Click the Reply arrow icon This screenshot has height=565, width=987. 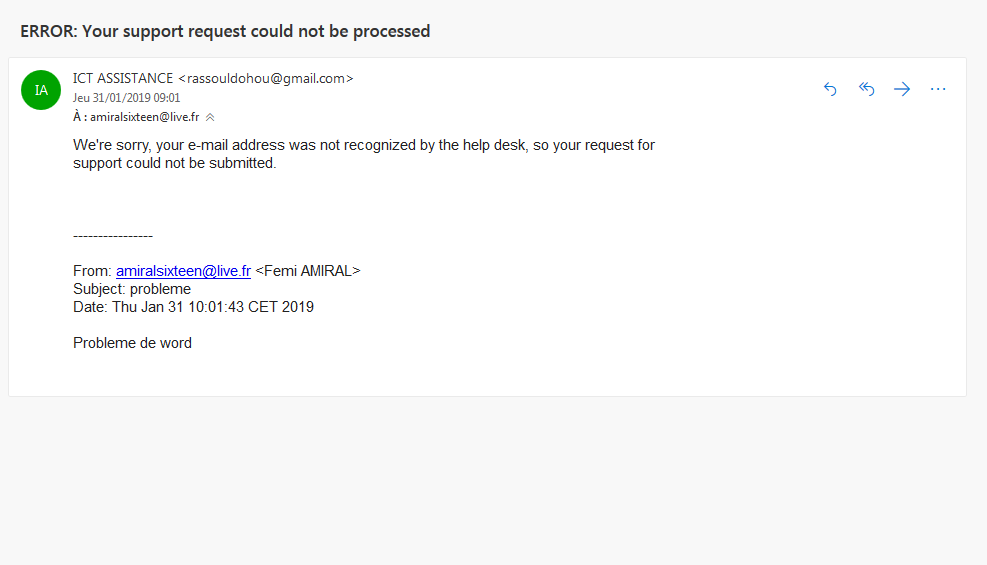[x=830, y=89]
